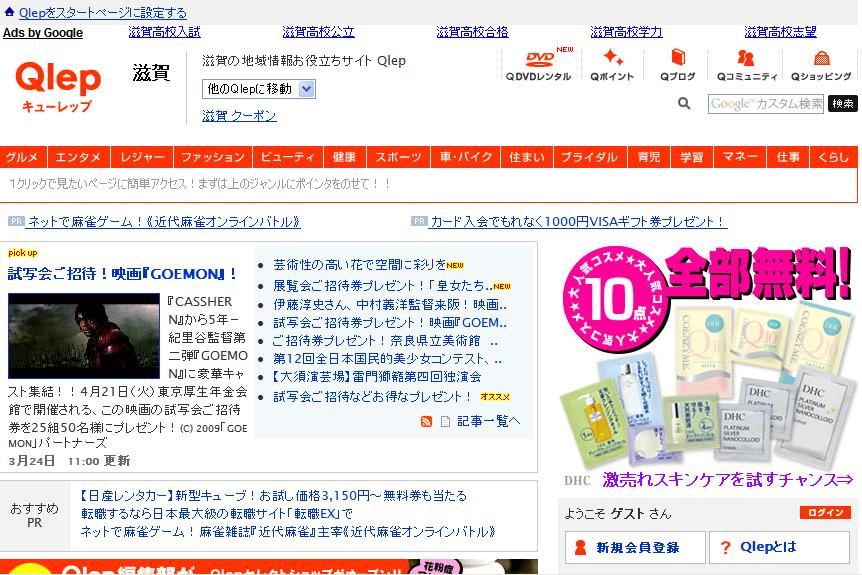Open the 滋賀 クーポン link
The image size is (862, 575).
point(239,115)
